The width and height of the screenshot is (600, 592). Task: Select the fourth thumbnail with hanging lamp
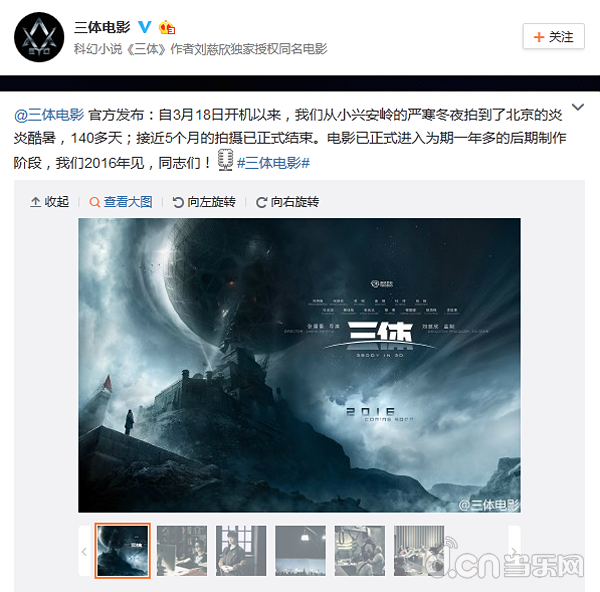coord(300,551)
